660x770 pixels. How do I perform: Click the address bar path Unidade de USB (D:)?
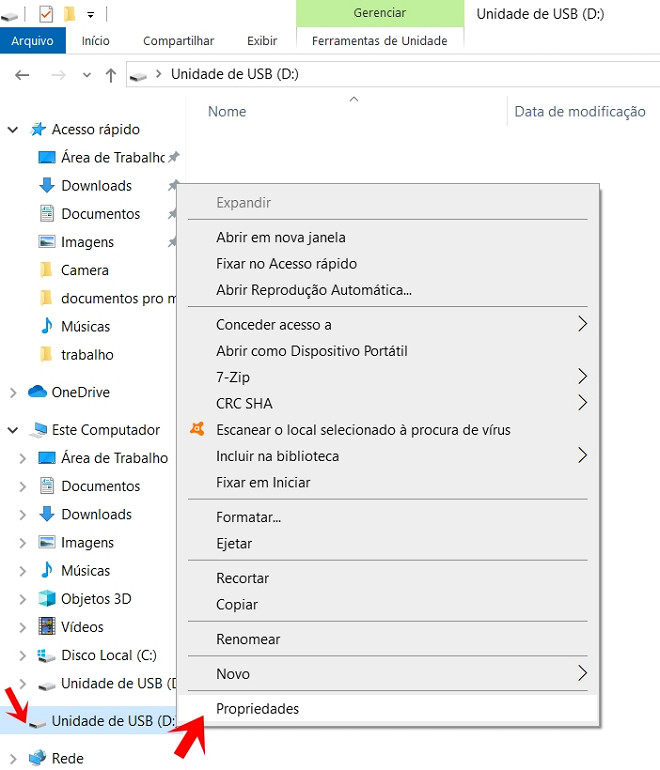(x=235, y=74)
